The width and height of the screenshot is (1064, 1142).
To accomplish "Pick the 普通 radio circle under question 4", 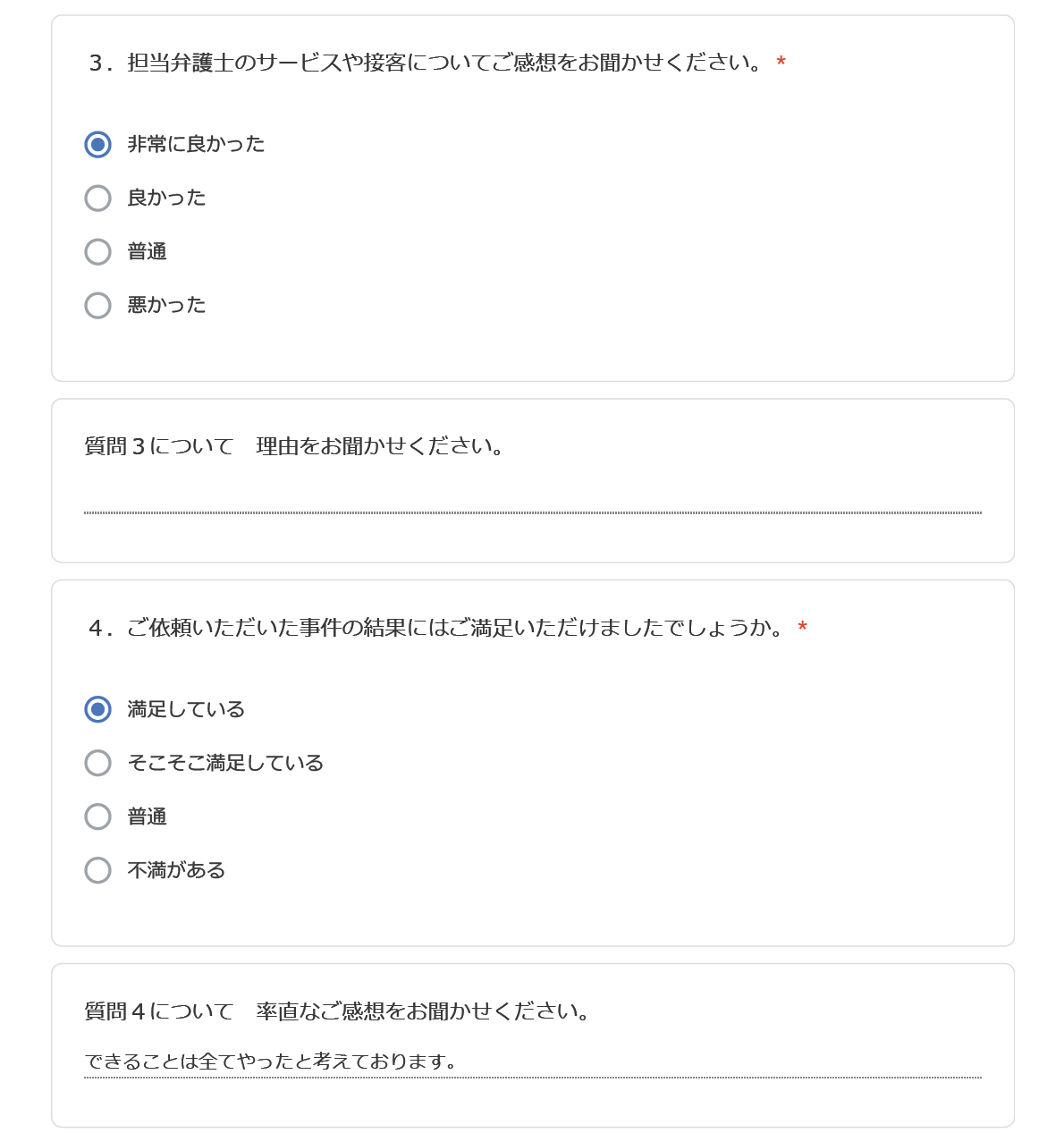I will 97,816.
